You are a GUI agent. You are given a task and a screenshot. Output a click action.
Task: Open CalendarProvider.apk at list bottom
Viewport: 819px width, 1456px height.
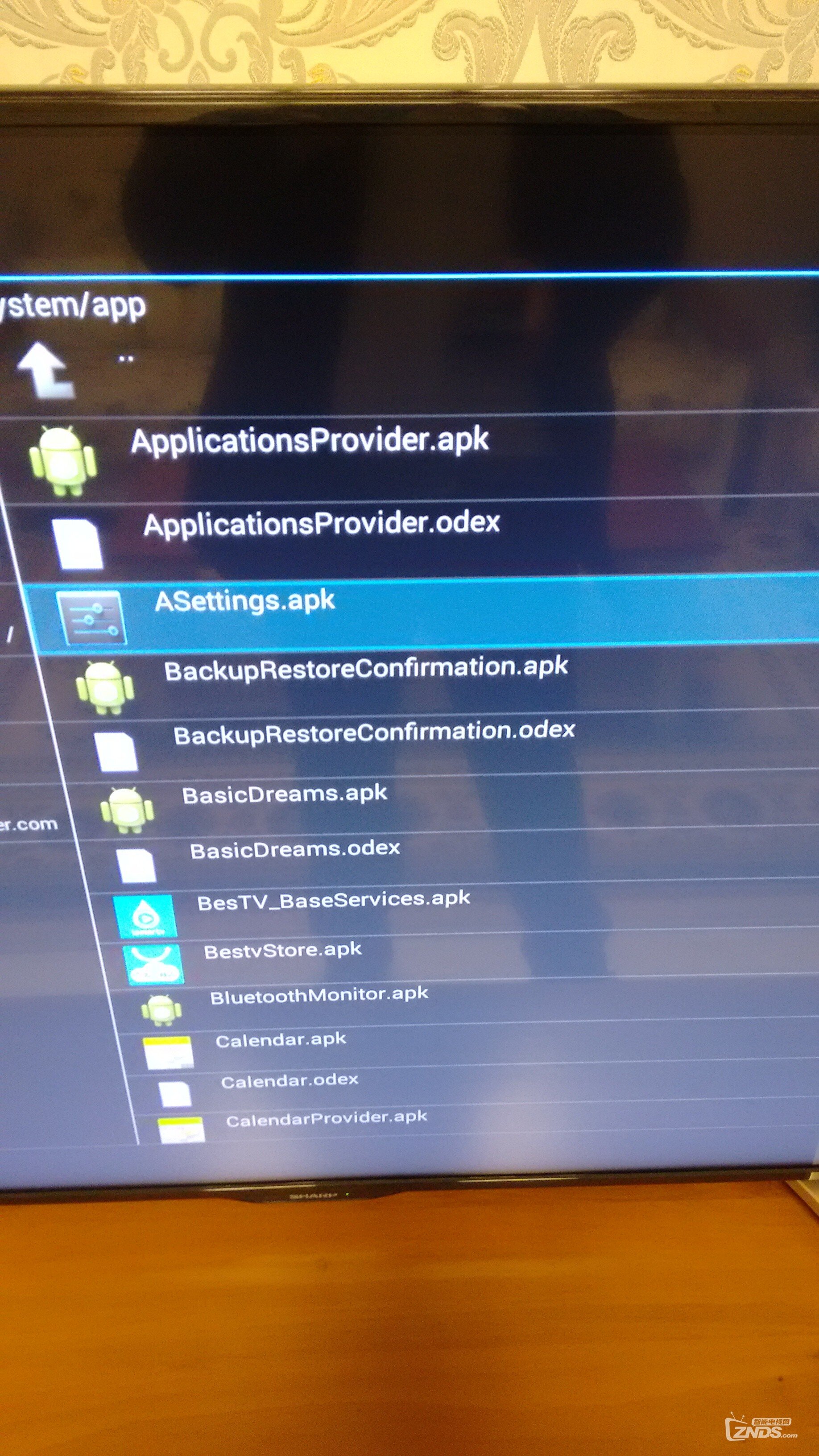tap(326, 1119)
